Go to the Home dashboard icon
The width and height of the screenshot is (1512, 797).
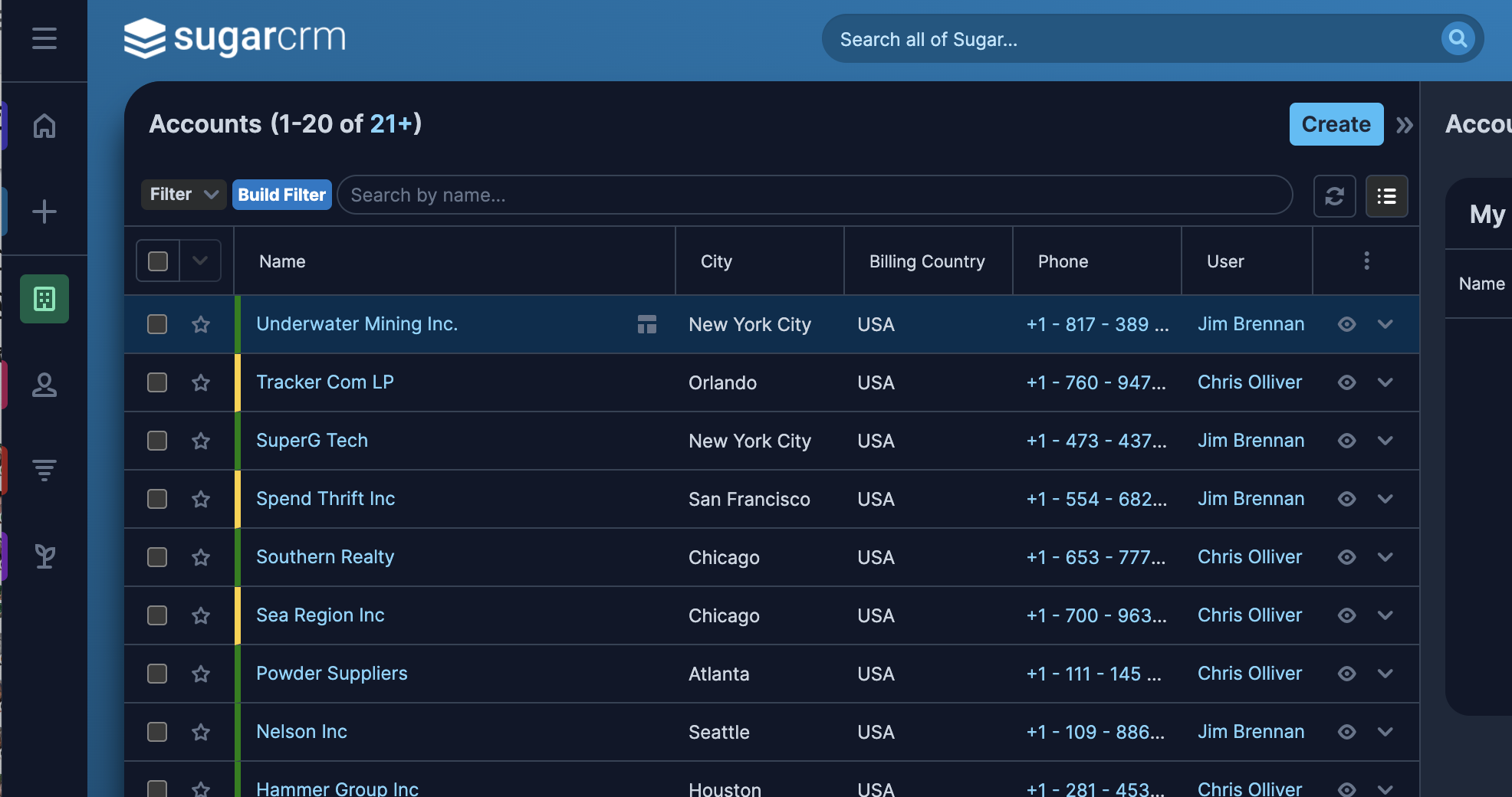44,126
